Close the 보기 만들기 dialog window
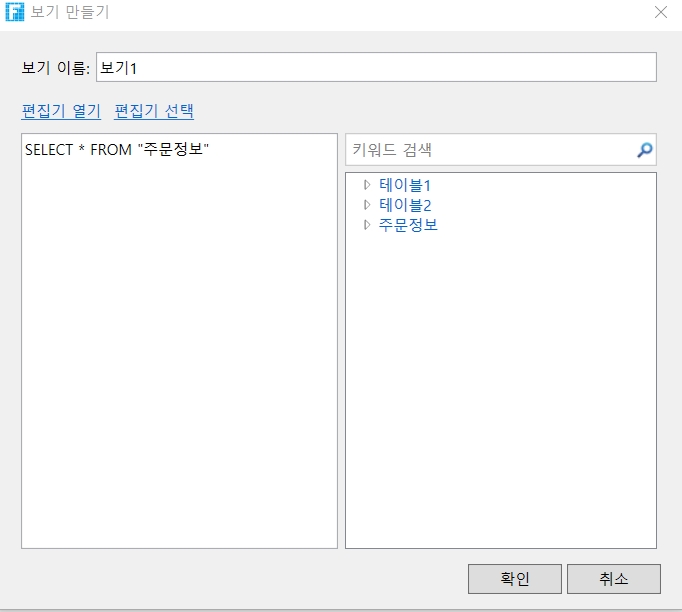Image resolution: width=682 pixels, height=612 pixels. click(660, 13)
